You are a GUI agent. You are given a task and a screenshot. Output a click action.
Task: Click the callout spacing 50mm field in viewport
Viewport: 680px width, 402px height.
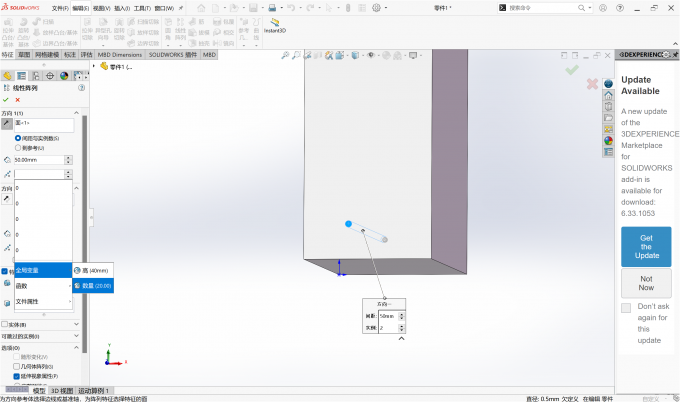tap(388, 316)
